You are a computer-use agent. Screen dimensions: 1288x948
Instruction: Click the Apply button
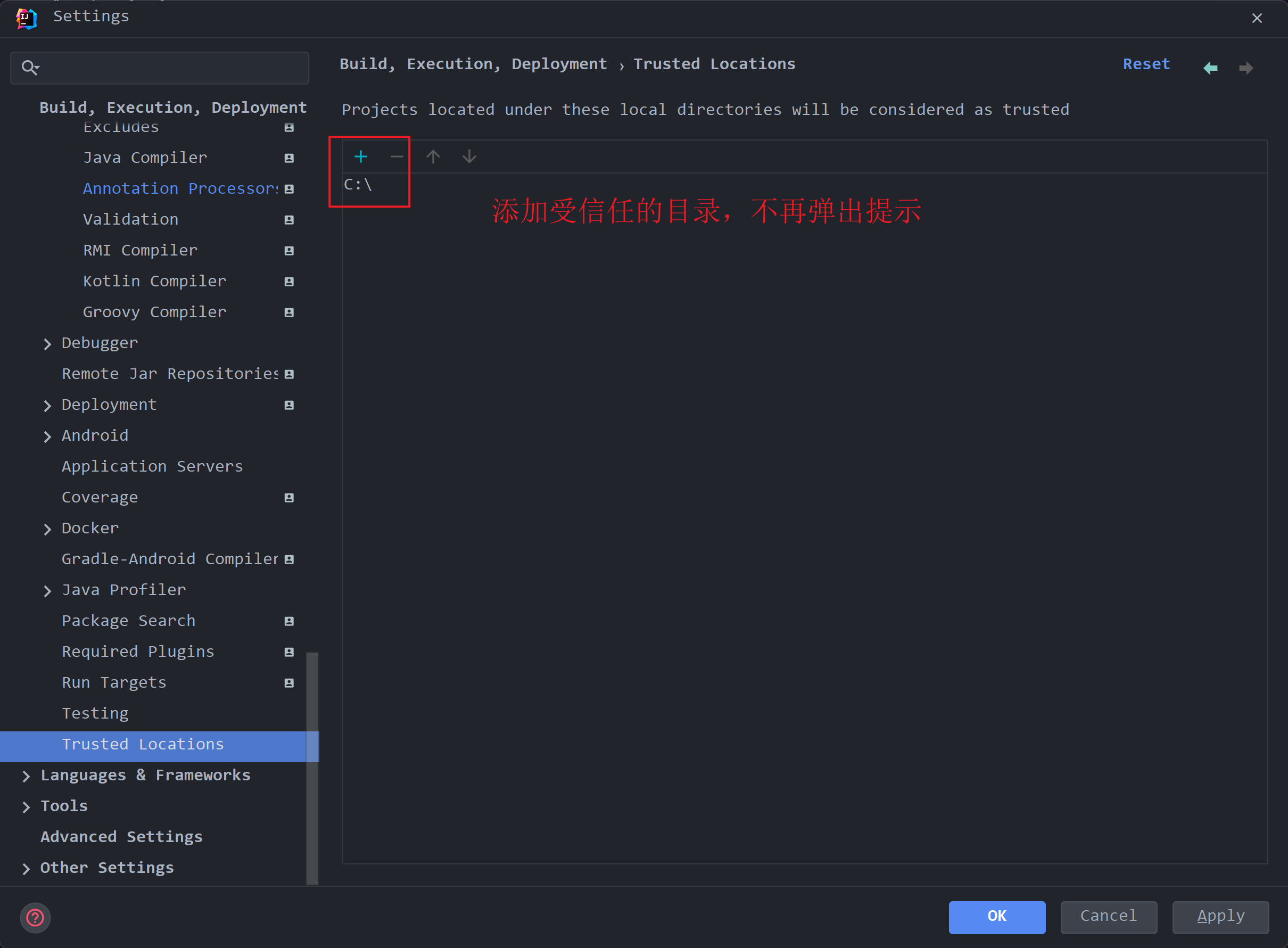point(1220,917)
